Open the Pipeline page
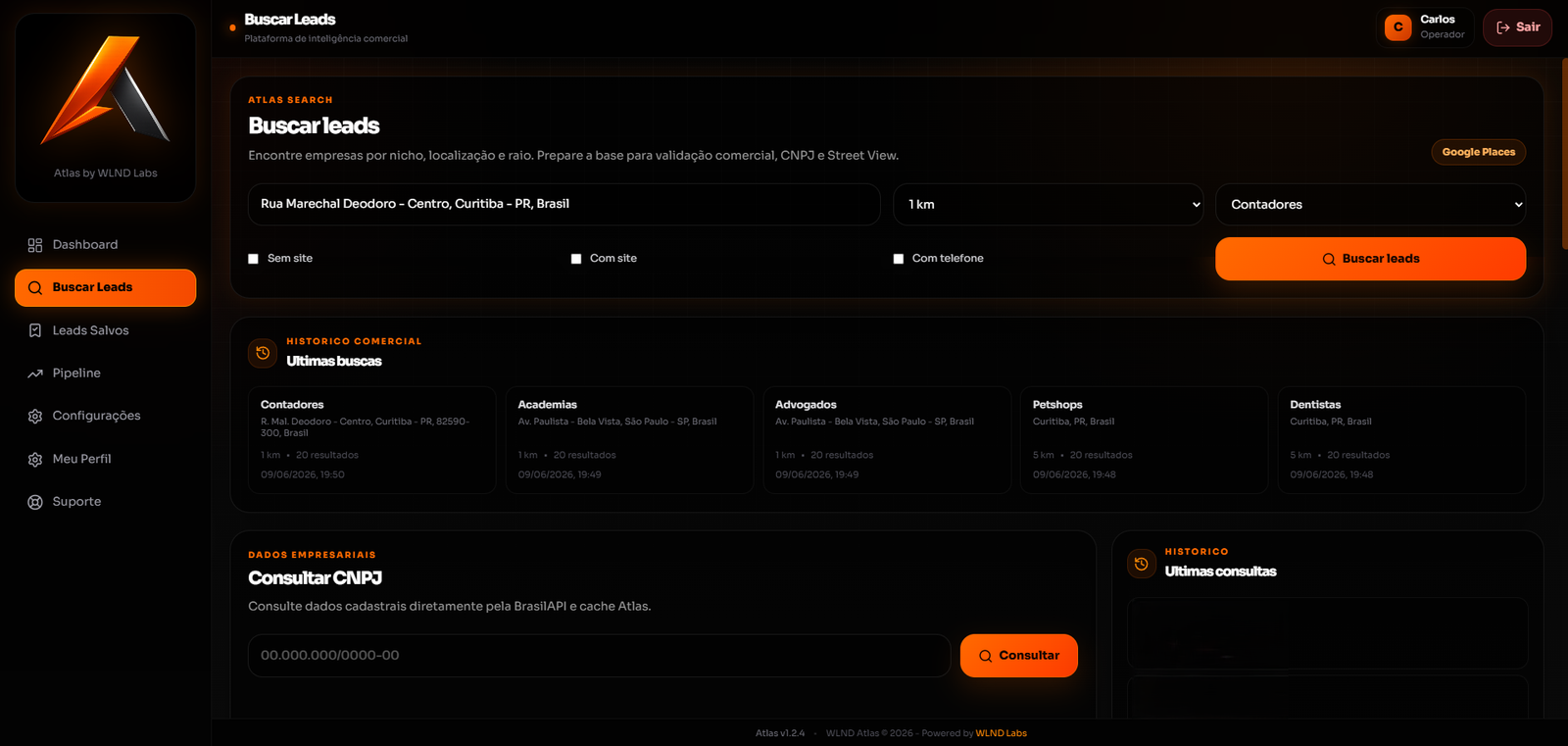 click(105, 373)
